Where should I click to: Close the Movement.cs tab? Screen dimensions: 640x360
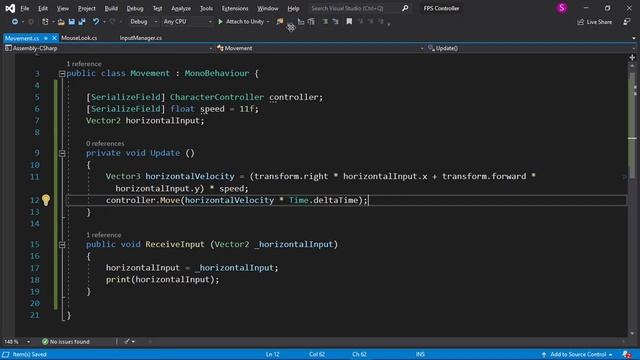pyautogui.click(x=54, y=38)
